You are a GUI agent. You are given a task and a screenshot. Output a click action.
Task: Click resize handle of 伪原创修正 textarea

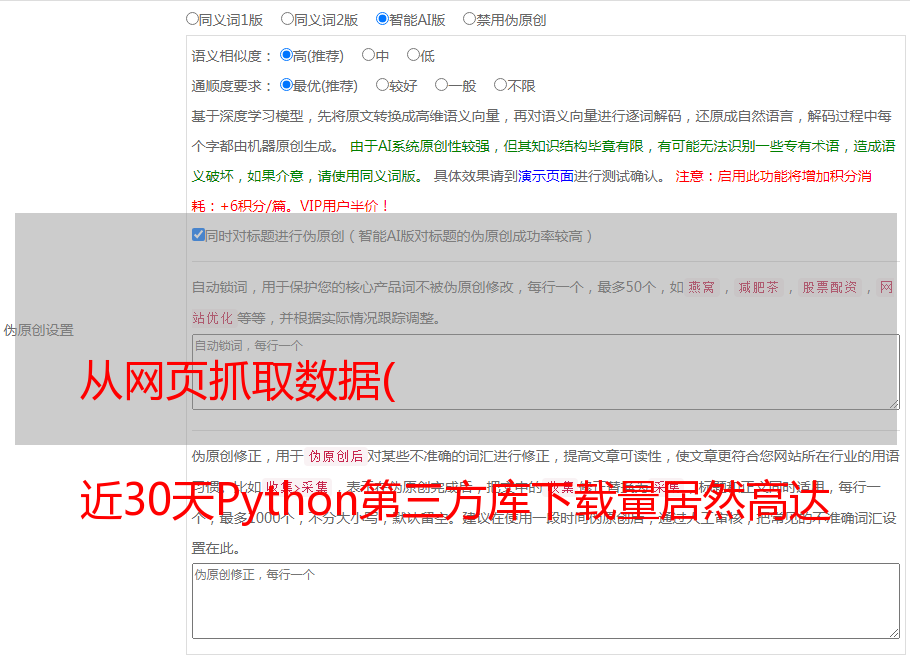894,633
